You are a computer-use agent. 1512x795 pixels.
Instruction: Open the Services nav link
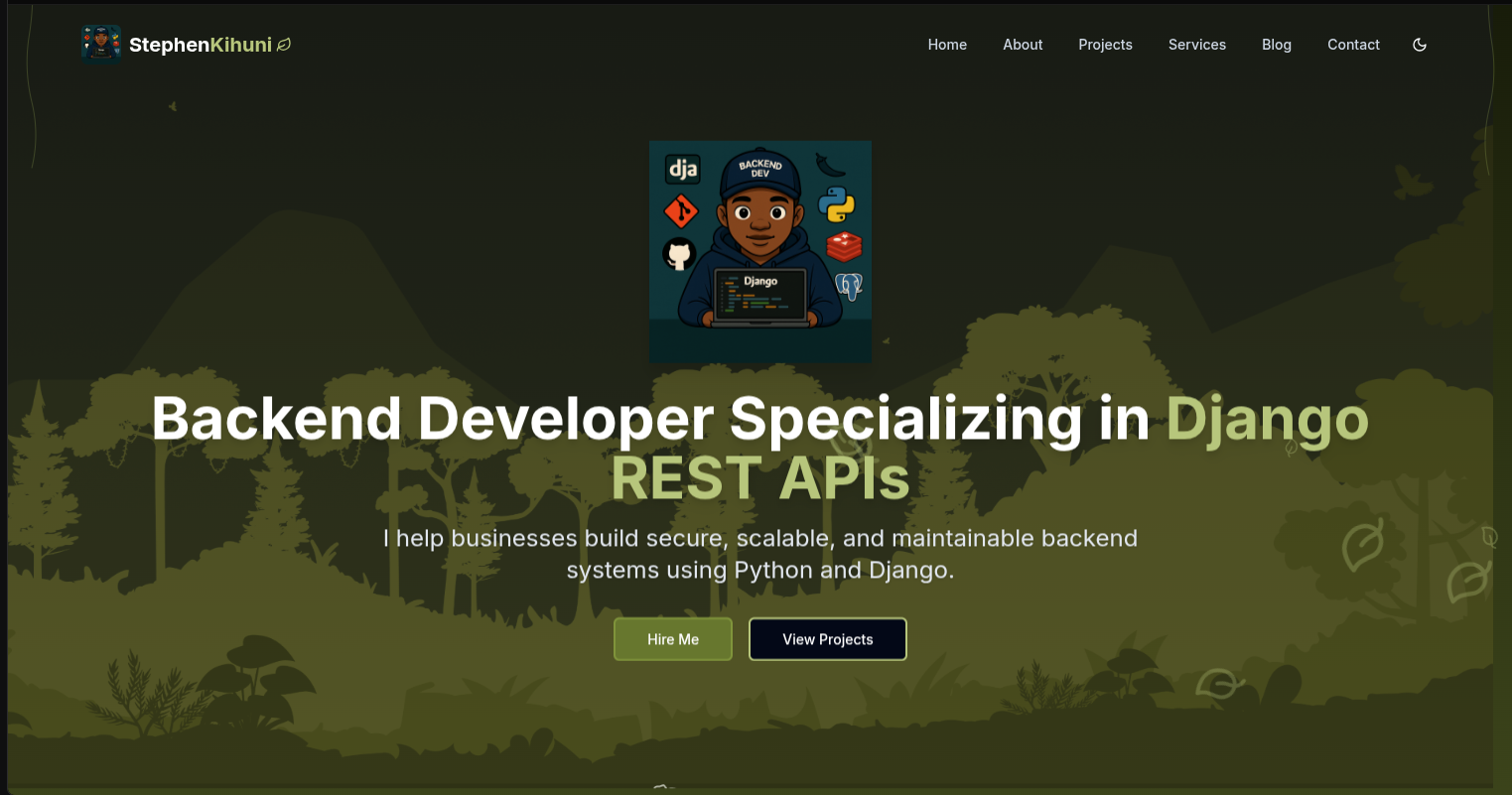1196,45
